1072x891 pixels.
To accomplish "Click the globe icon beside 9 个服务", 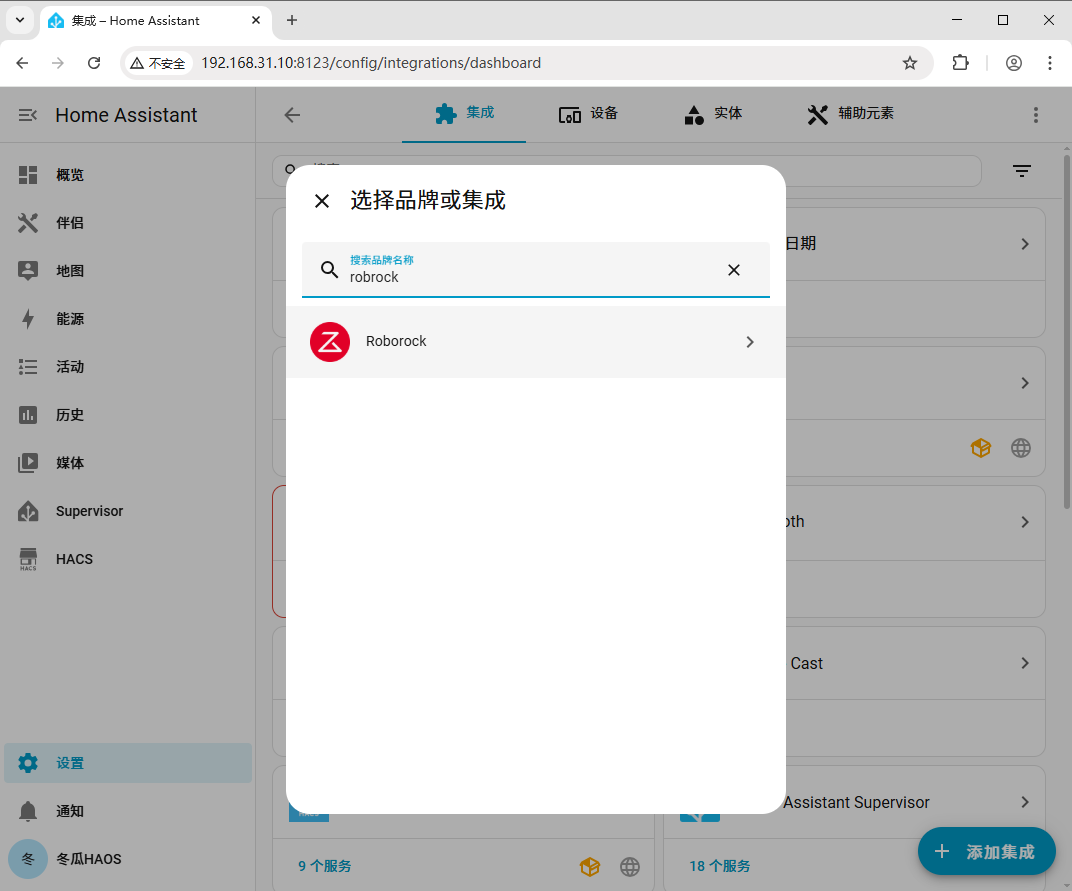I will tap(630, 867).
